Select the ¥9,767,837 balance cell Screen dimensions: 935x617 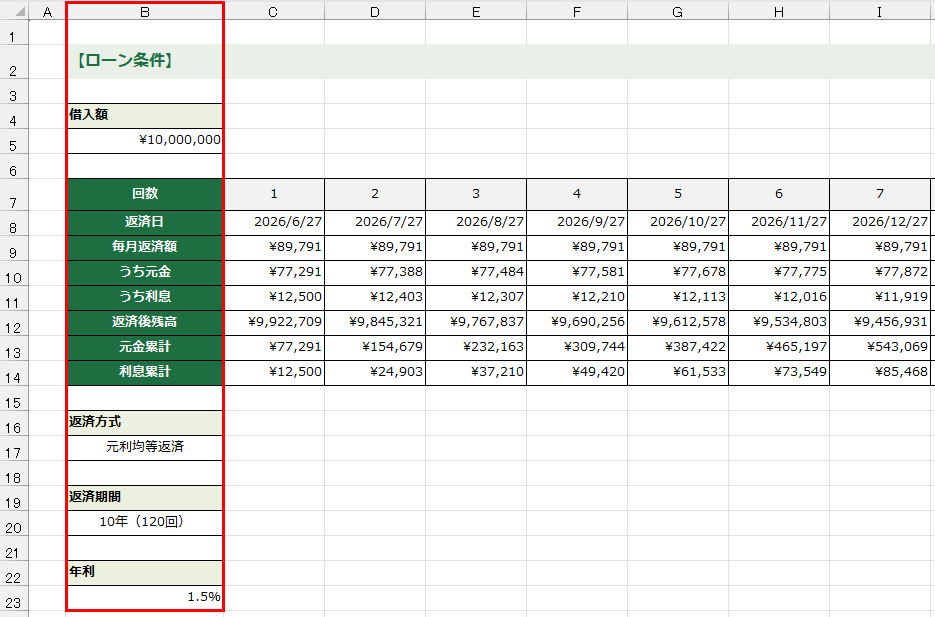(476, 323)
